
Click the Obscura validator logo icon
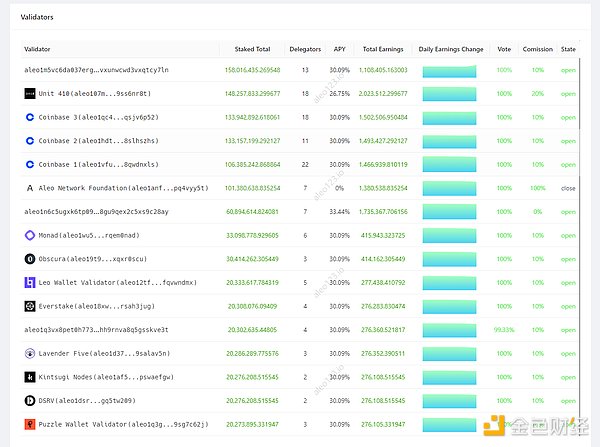(30, 258)
